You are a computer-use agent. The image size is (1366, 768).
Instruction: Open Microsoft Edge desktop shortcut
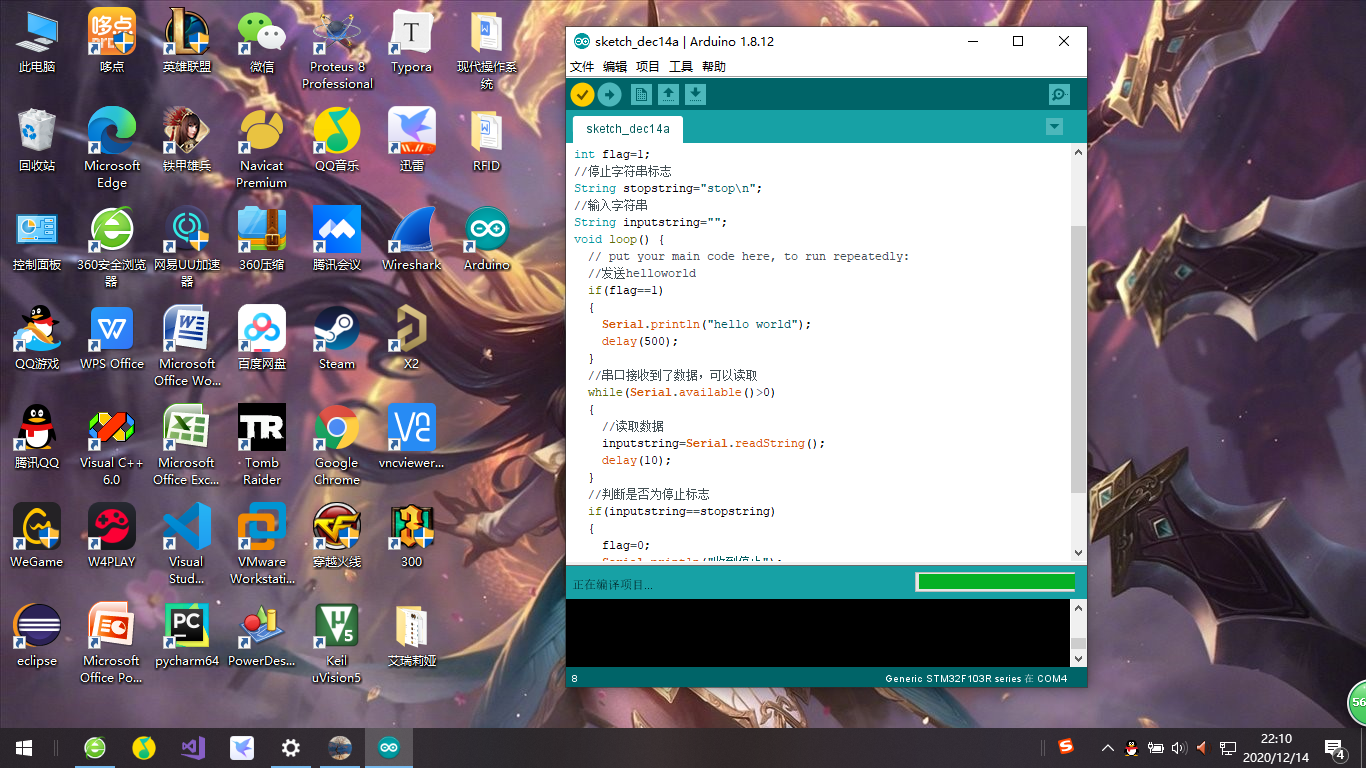click(x=112, y=149)
